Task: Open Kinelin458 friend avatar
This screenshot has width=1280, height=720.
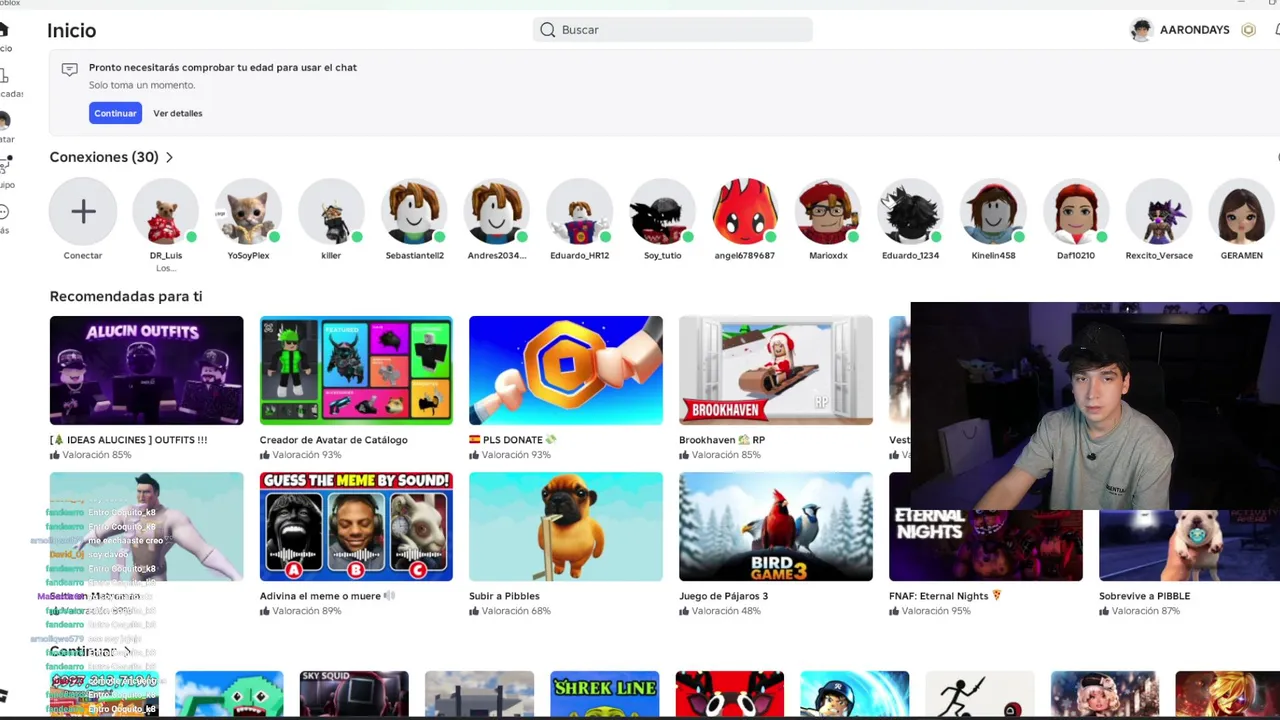Action: pos(993,211)
